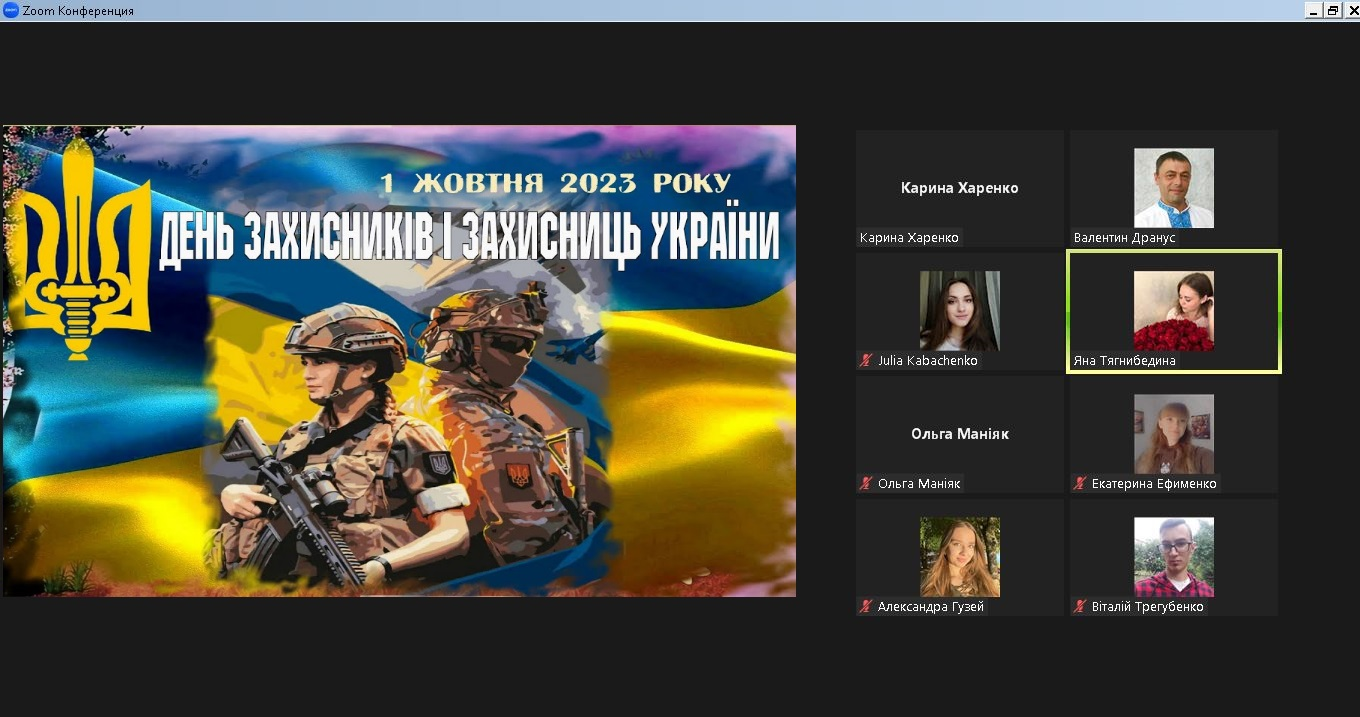Viewport: 1360px width, 717px height.
Task: Select Карина Харенко participant tile
Action: coord(960,188)
